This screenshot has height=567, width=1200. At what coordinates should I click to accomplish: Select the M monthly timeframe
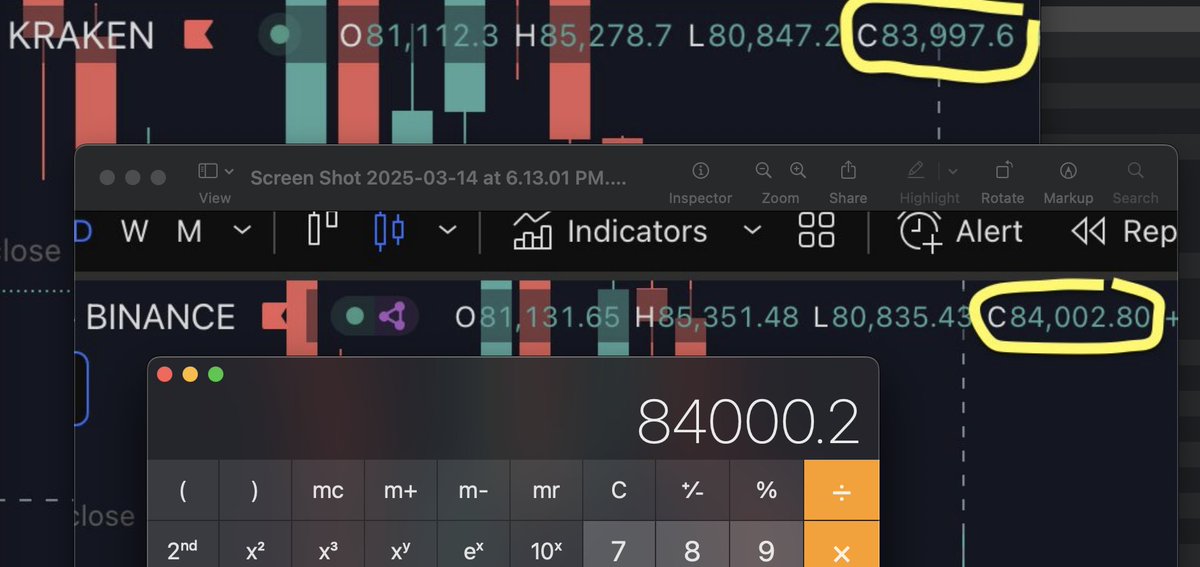coord(189,231)
